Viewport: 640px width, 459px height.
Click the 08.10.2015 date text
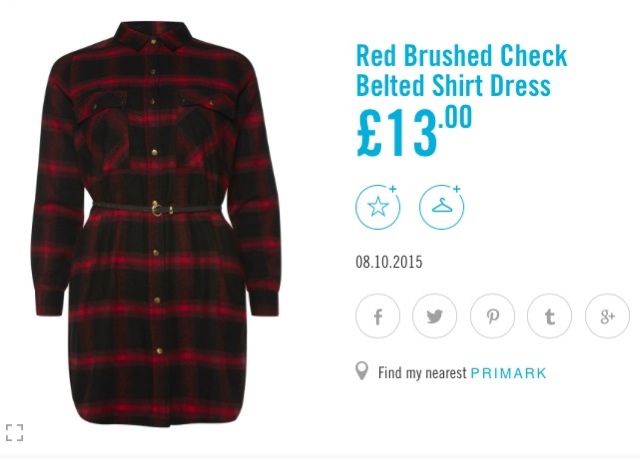click(x=389, y=262)
